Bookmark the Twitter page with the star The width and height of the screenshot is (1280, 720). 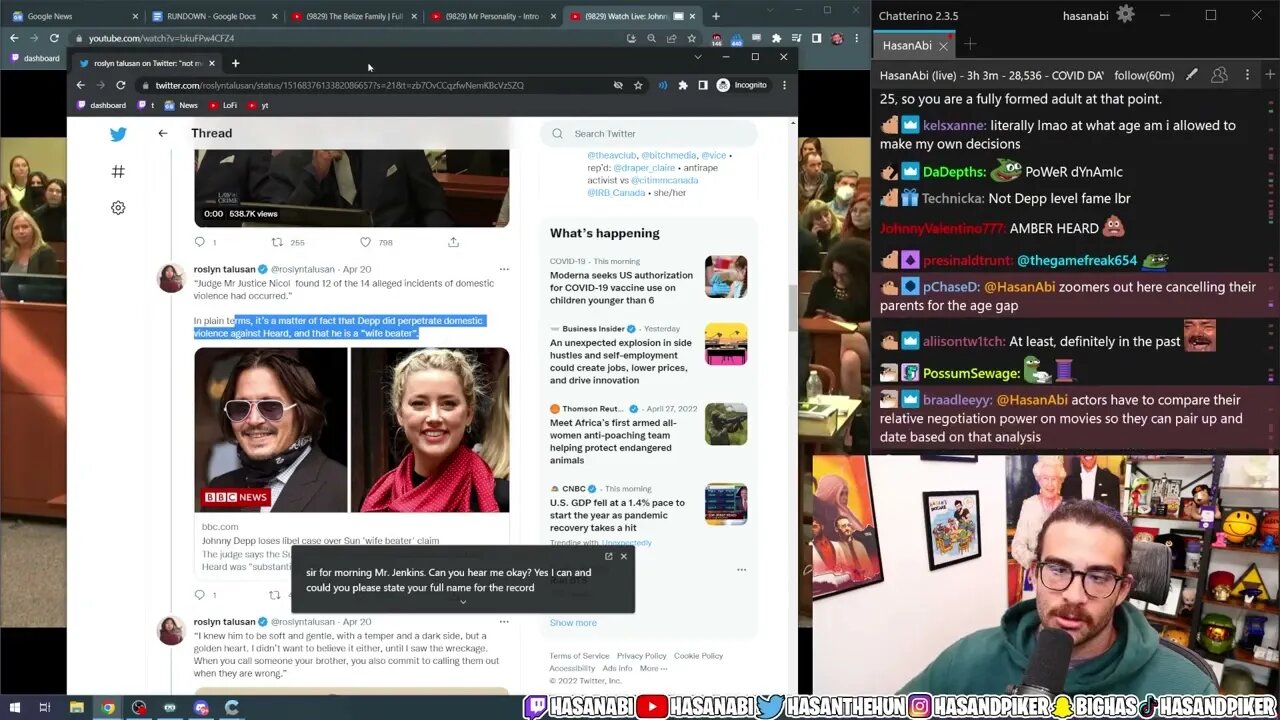pos(638,85)
